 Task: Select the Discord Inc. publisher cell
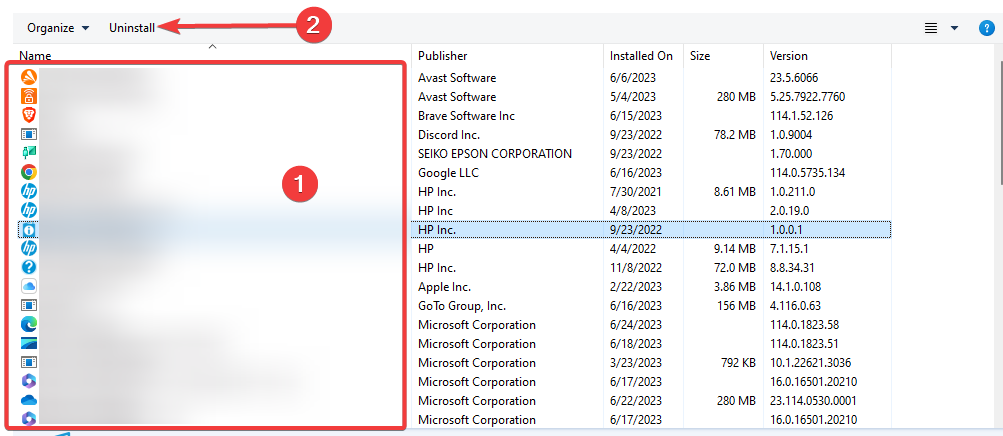coord(449,135)
